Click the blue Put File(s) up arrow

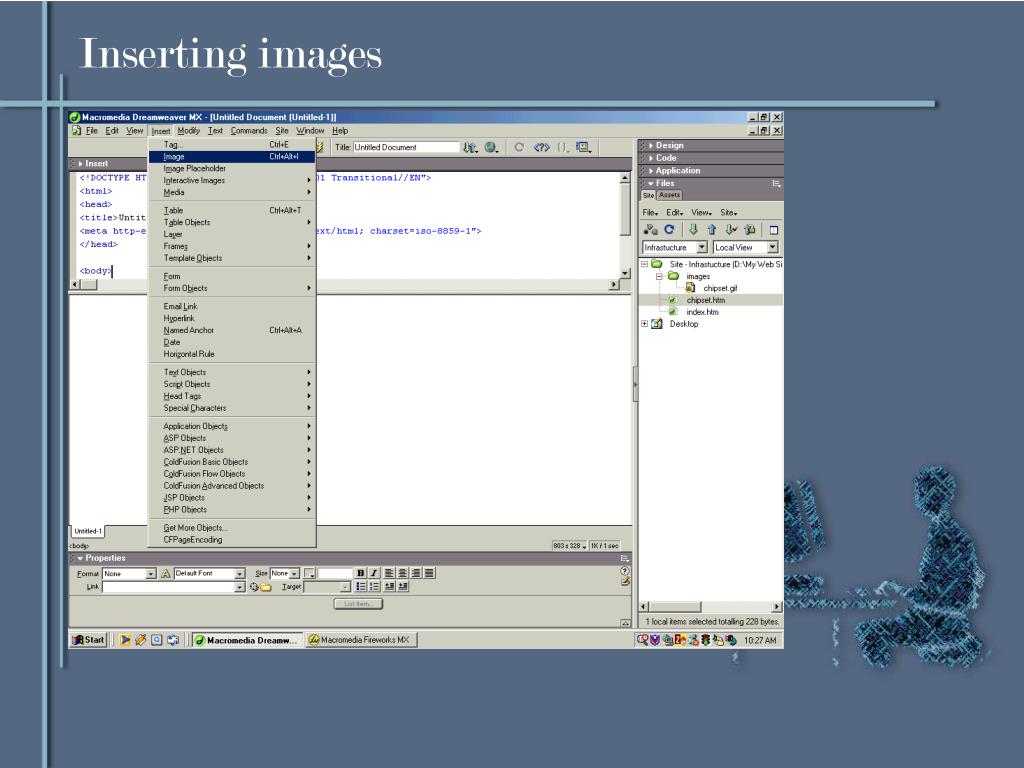coord(712,229)
